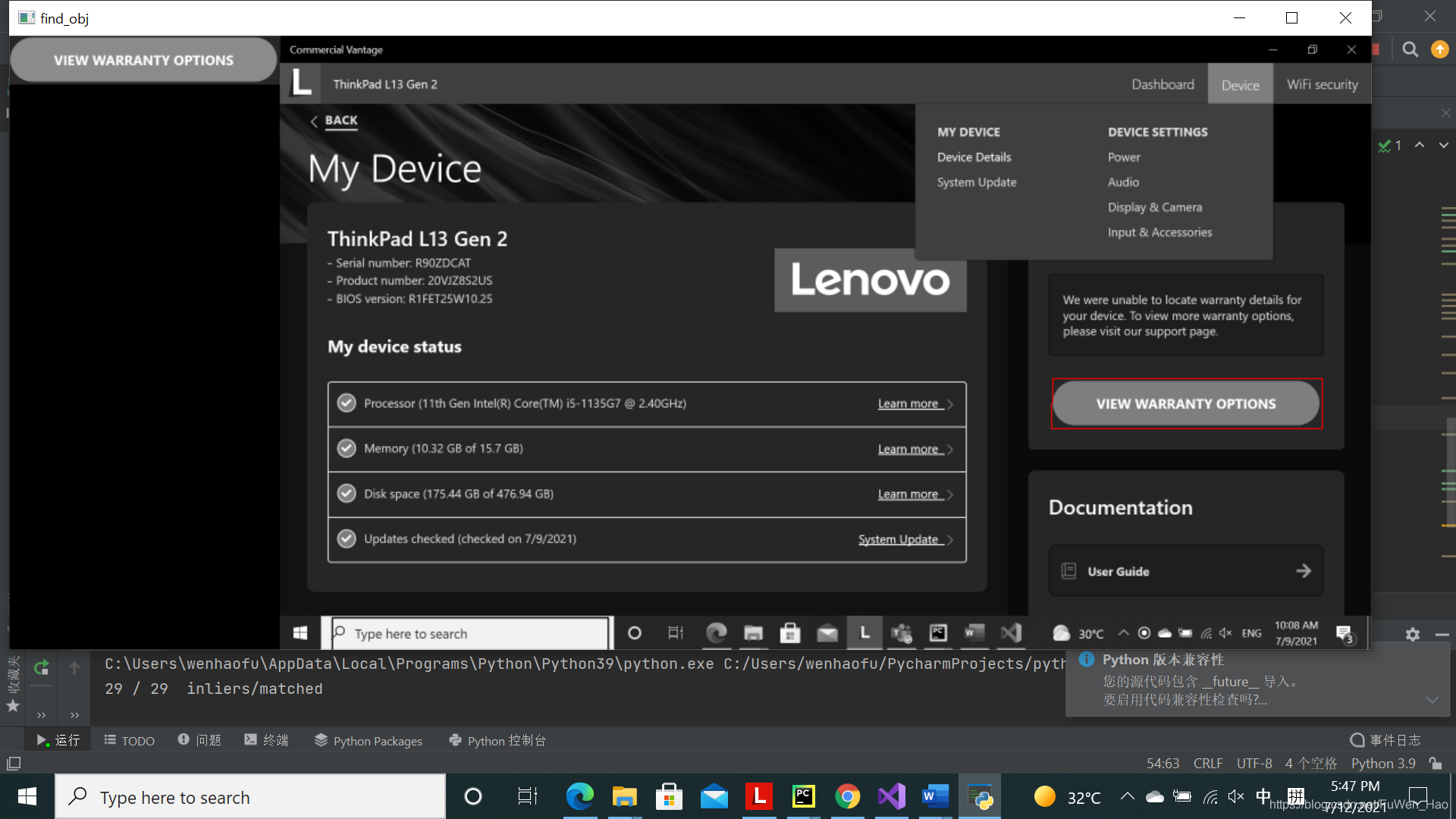Viewport: 1456px width, 819px height.
Task: Open the 问题 Problems tab
Action: (199, 740)
